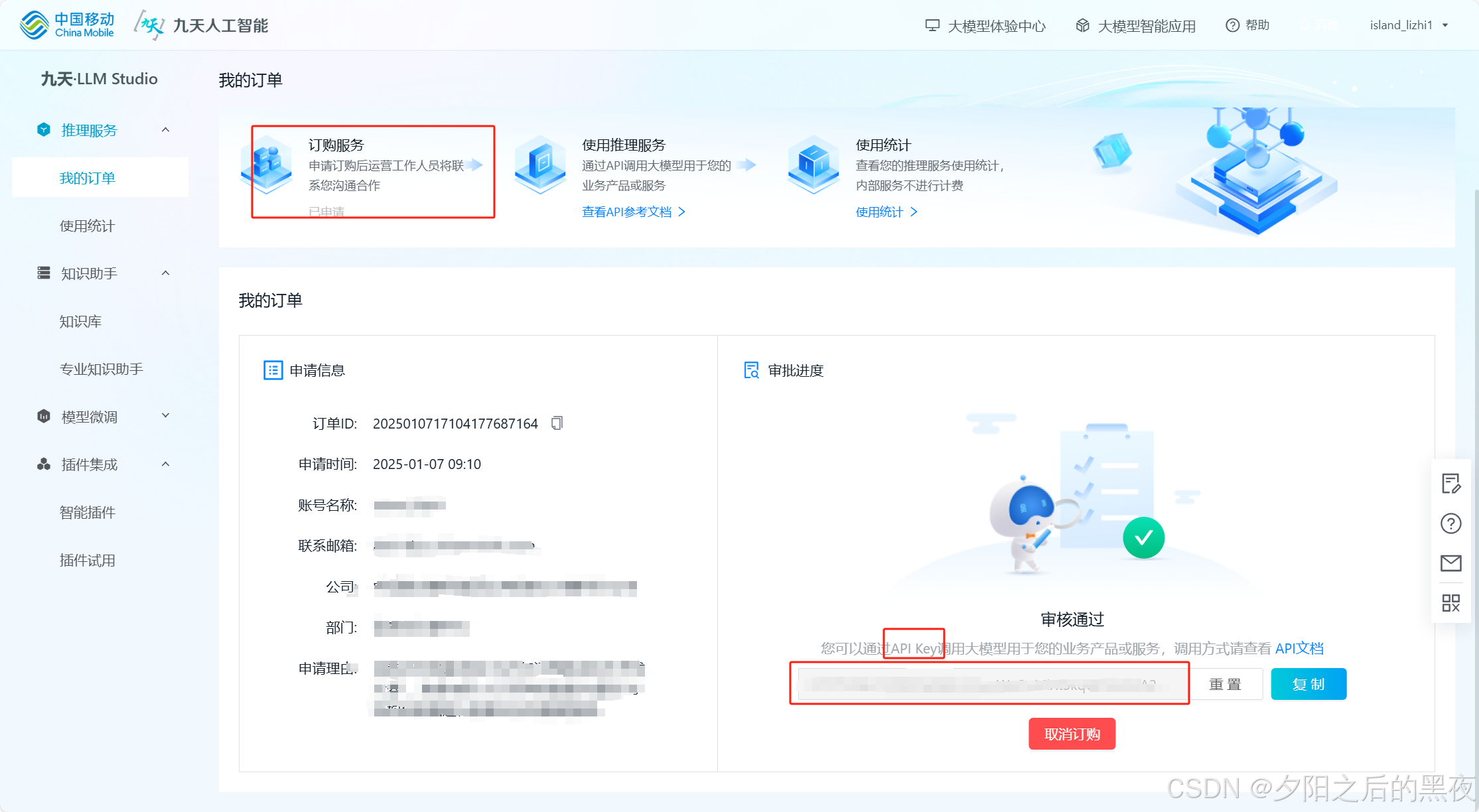
Task: Click the API Key input field
Action: pyautogui.click(x=993, y=684)
